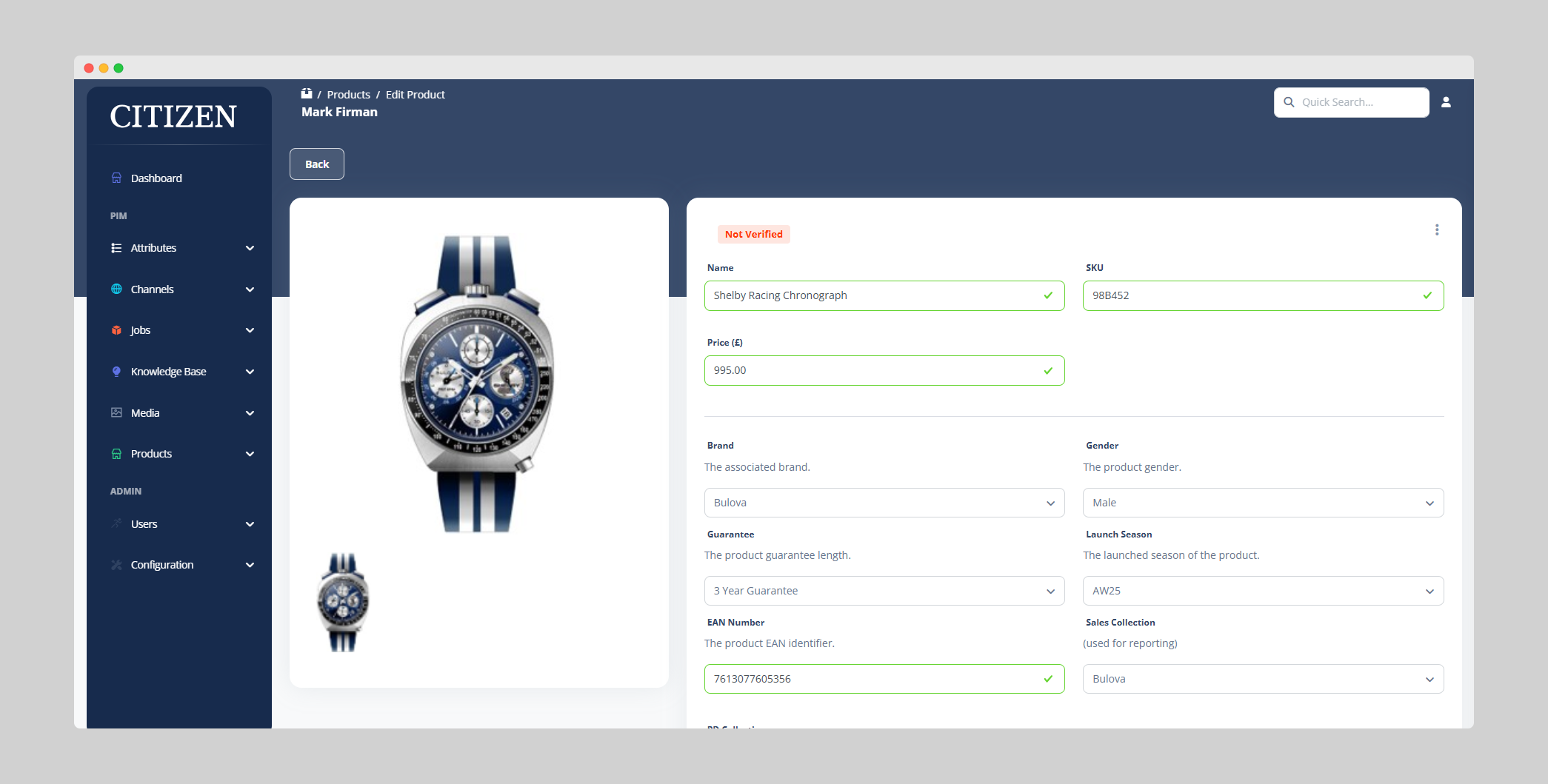Click the Media image icon
Image resolution: width=1548 pixels, height=784 pixels.
[x=116, y=412]
